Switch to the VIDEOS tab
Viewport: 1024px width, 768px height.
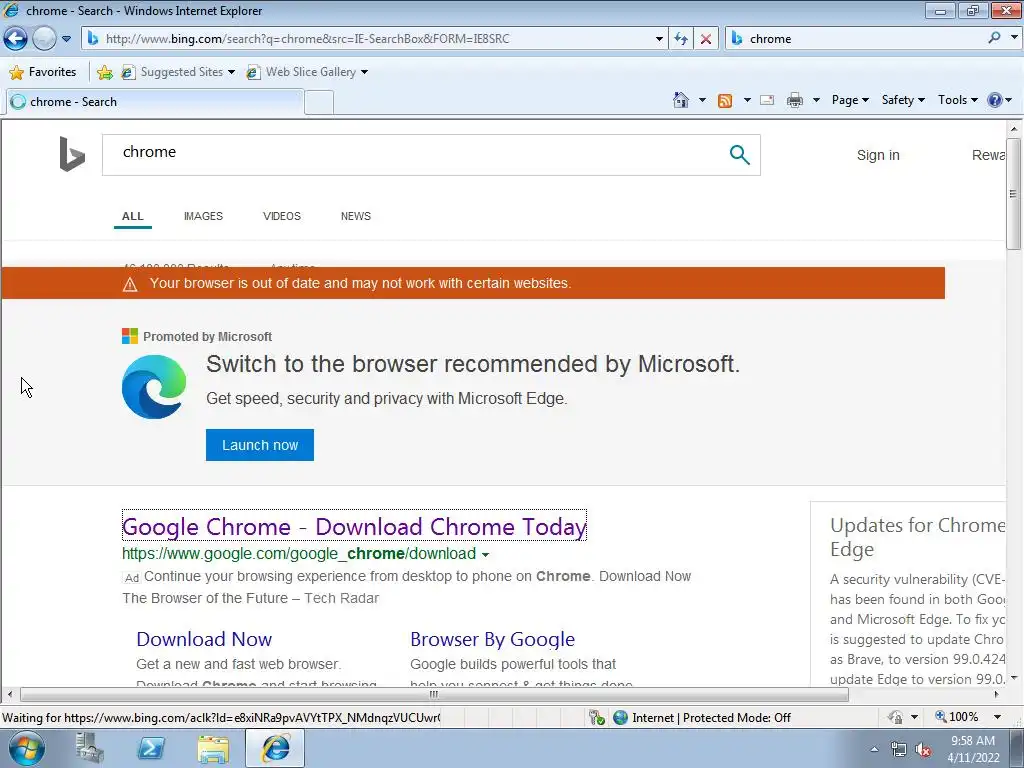[x=281, y=216]
